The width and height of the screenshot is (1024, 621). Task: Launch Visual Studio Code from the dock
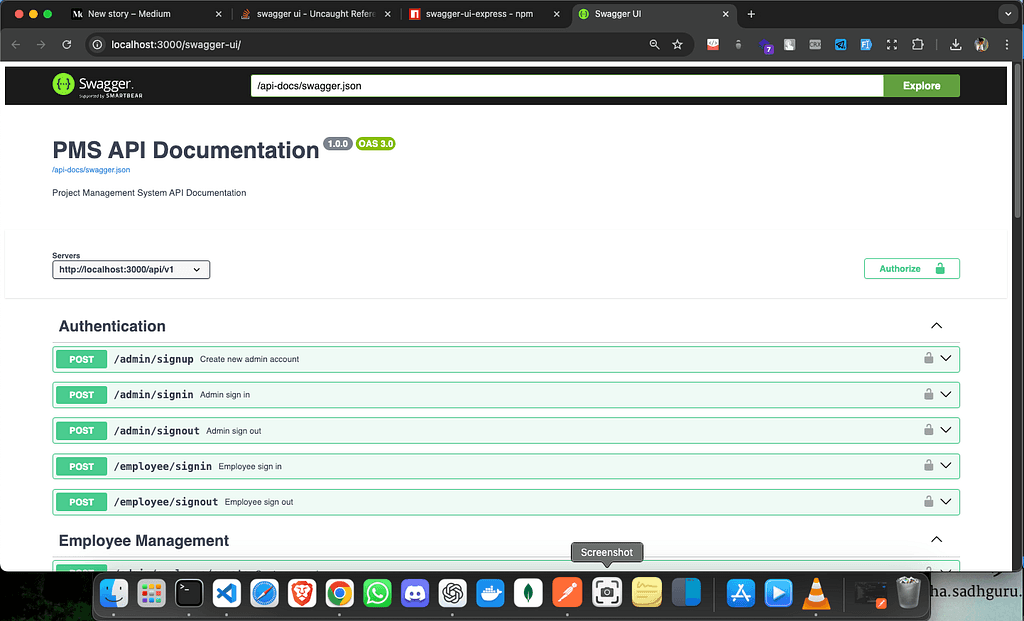pyautogui.click(x=226, y=592)
